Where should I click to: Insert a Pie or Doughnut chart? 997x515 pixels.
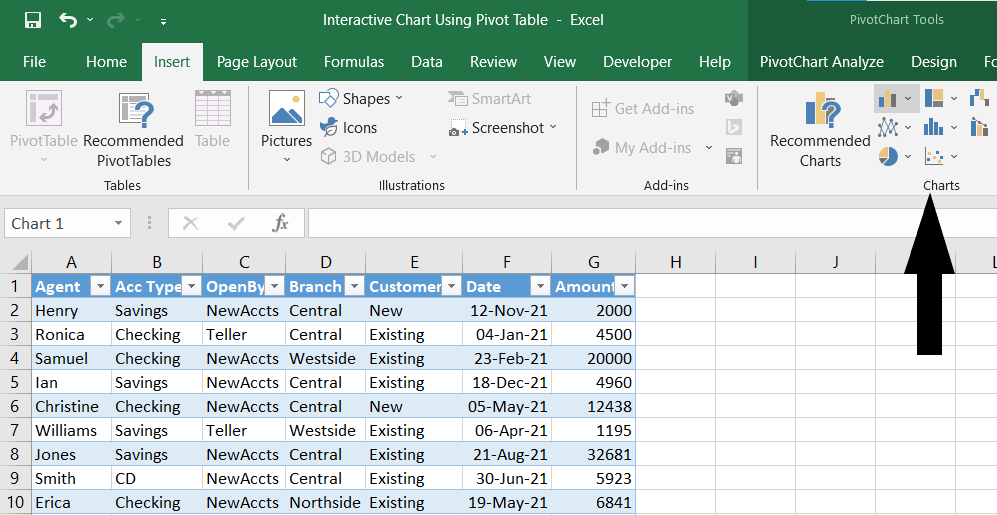pyautogui.click(x=887, y=156)
